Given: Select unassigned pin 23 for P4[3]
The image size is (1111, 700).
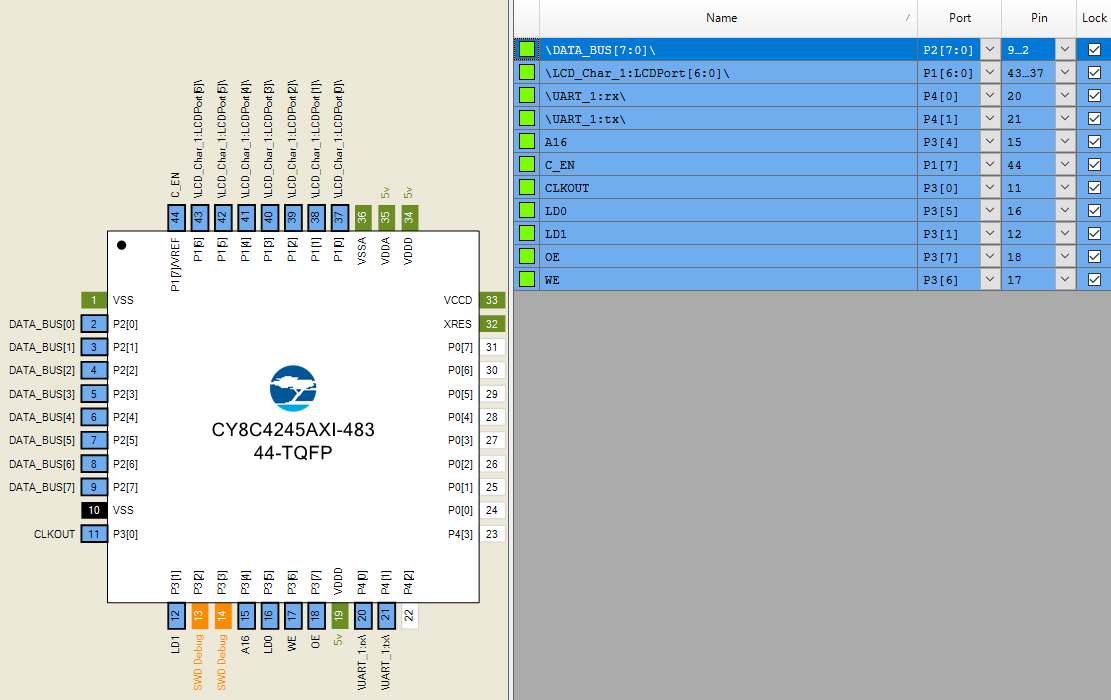Looking at the screenshot, I should click(492, 534).
